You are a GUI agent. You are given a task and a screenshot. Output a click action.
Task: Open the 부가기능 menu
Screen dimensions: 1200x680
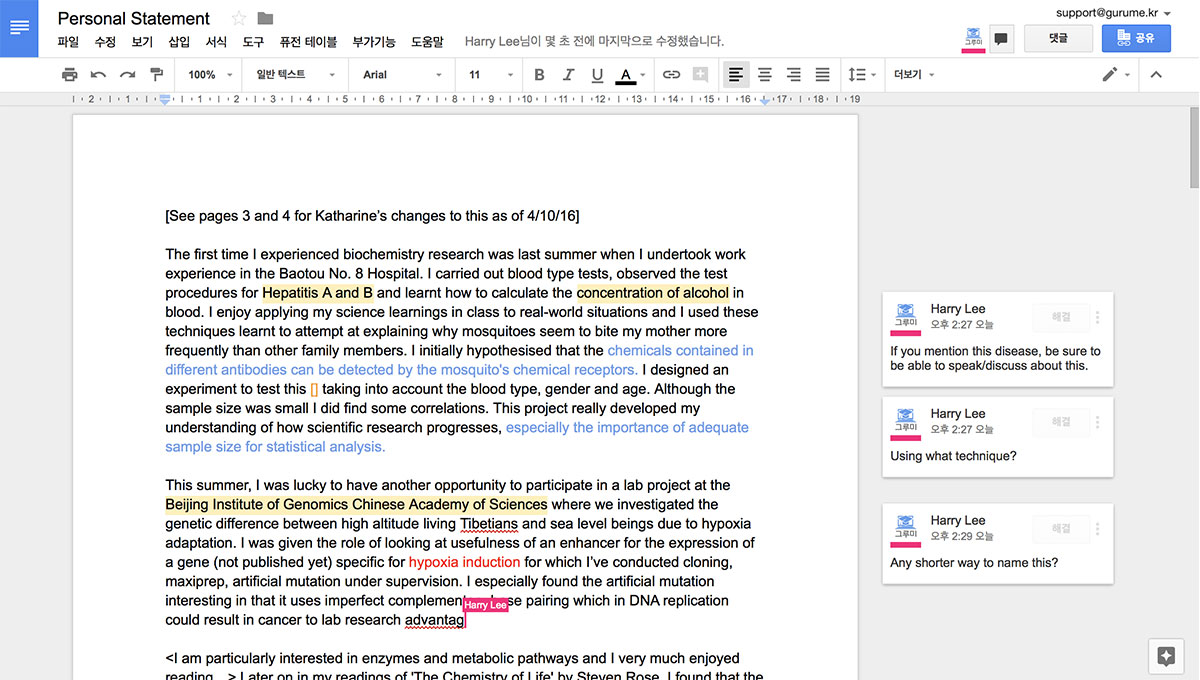coord(374,42)
